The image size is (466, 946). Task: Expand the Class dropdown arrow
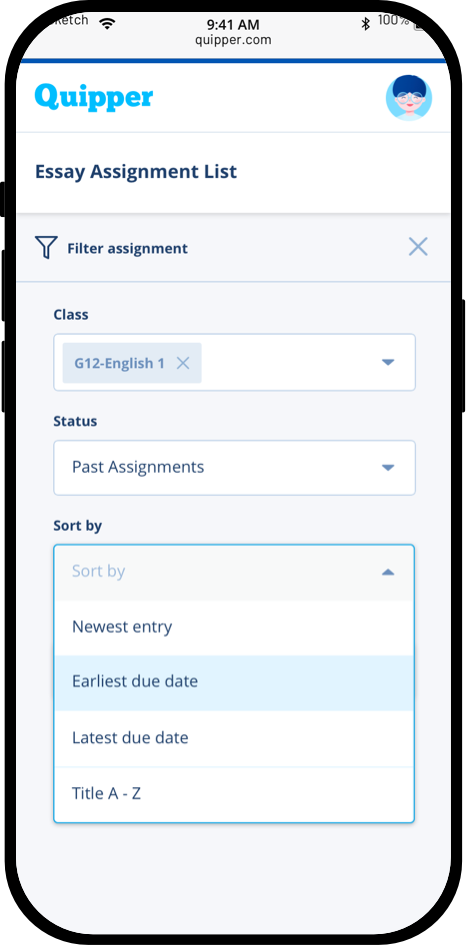(x=388, y=363)
